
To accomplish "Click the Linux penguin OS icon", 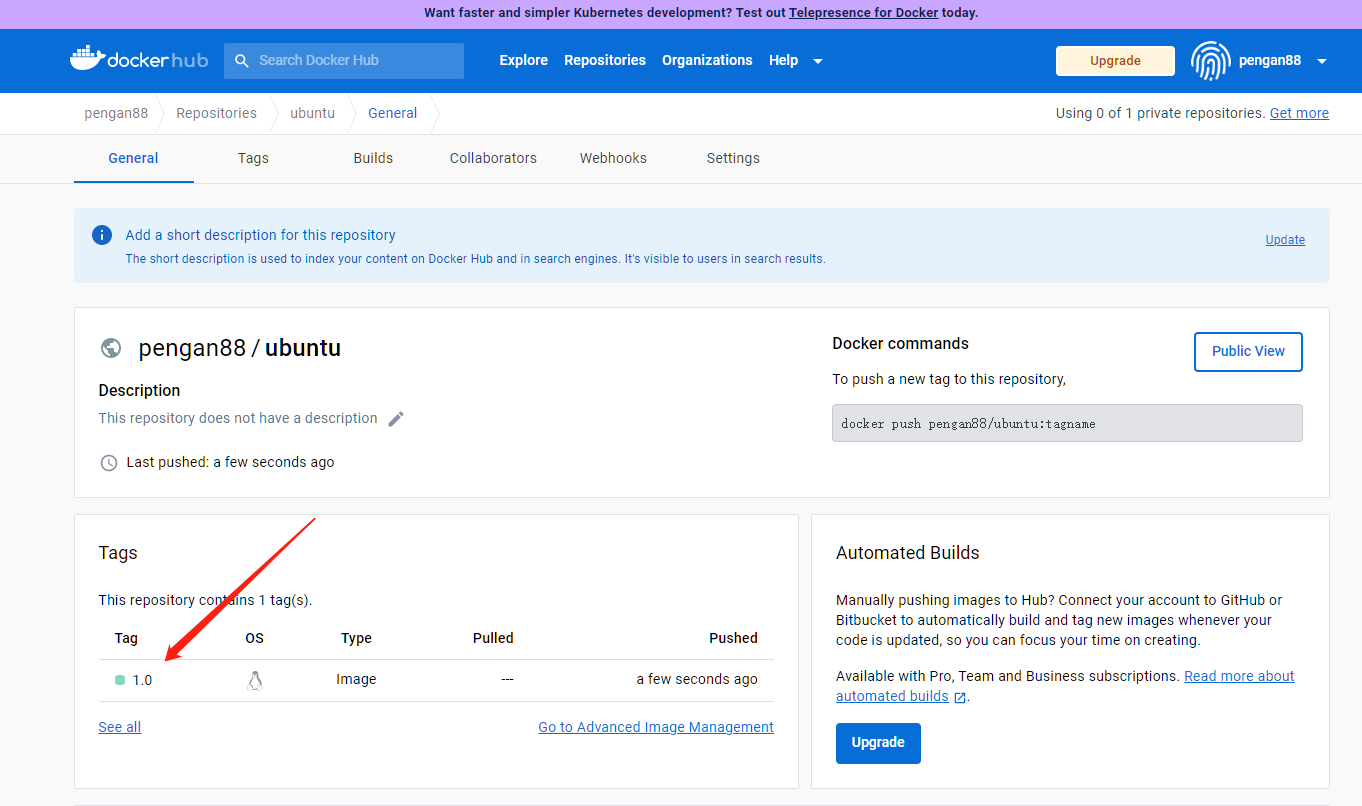I will coord(255,680).
